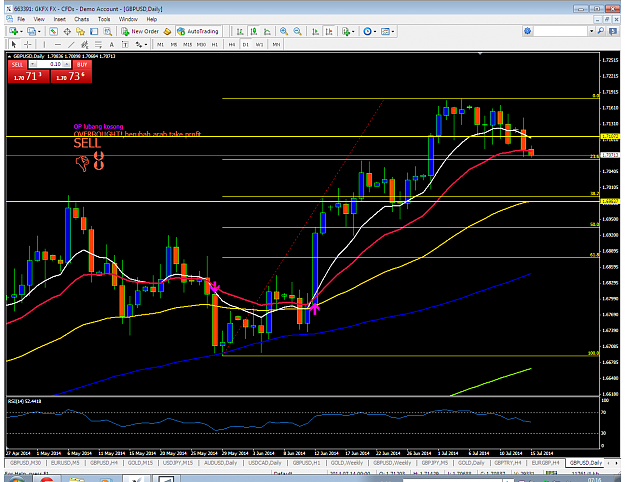This screenshot has width=625, height=482.
Task: Open the Data Window crosshair-target icon
Action: click(x=67, y=31)
